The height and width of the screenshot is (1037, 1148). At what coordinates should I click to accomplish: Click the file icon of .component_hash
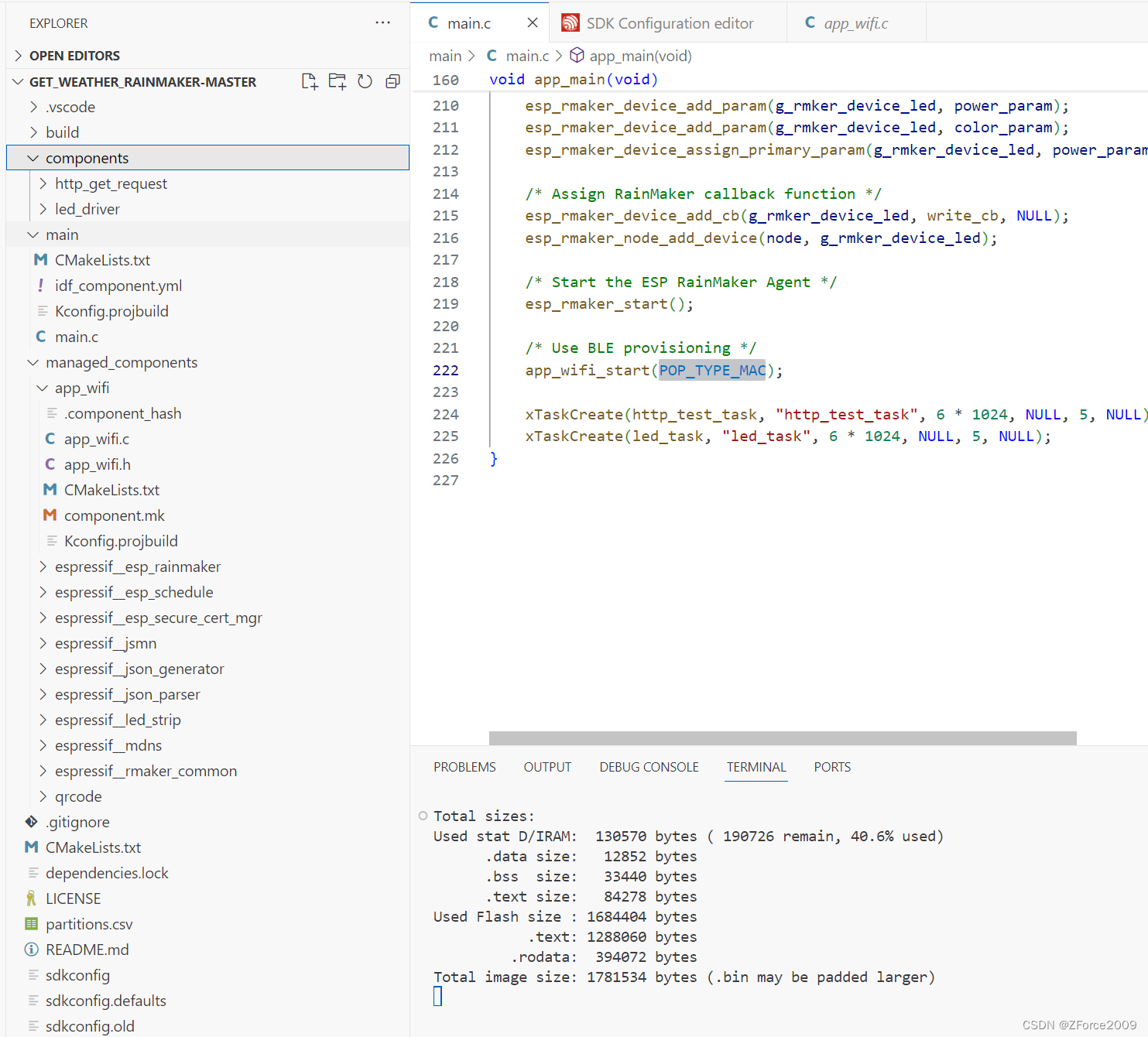tap(52, 413)
